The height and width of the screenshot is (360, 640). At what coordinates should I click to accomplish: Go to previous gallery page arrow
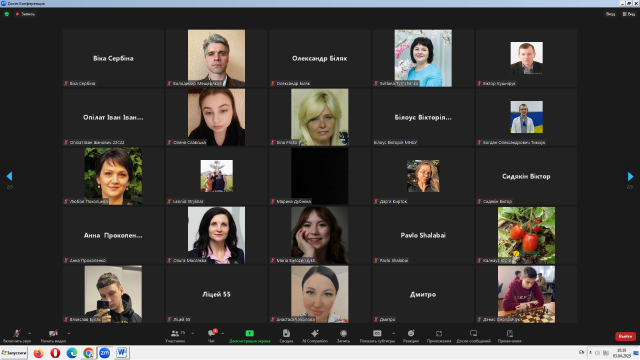[9, 176]
